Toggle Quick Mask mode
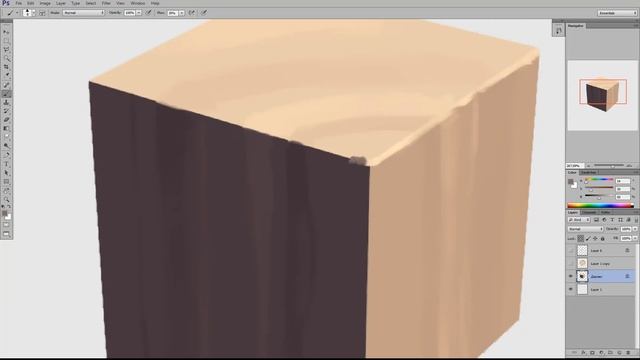640x360 pixels. tap(6, 225)
